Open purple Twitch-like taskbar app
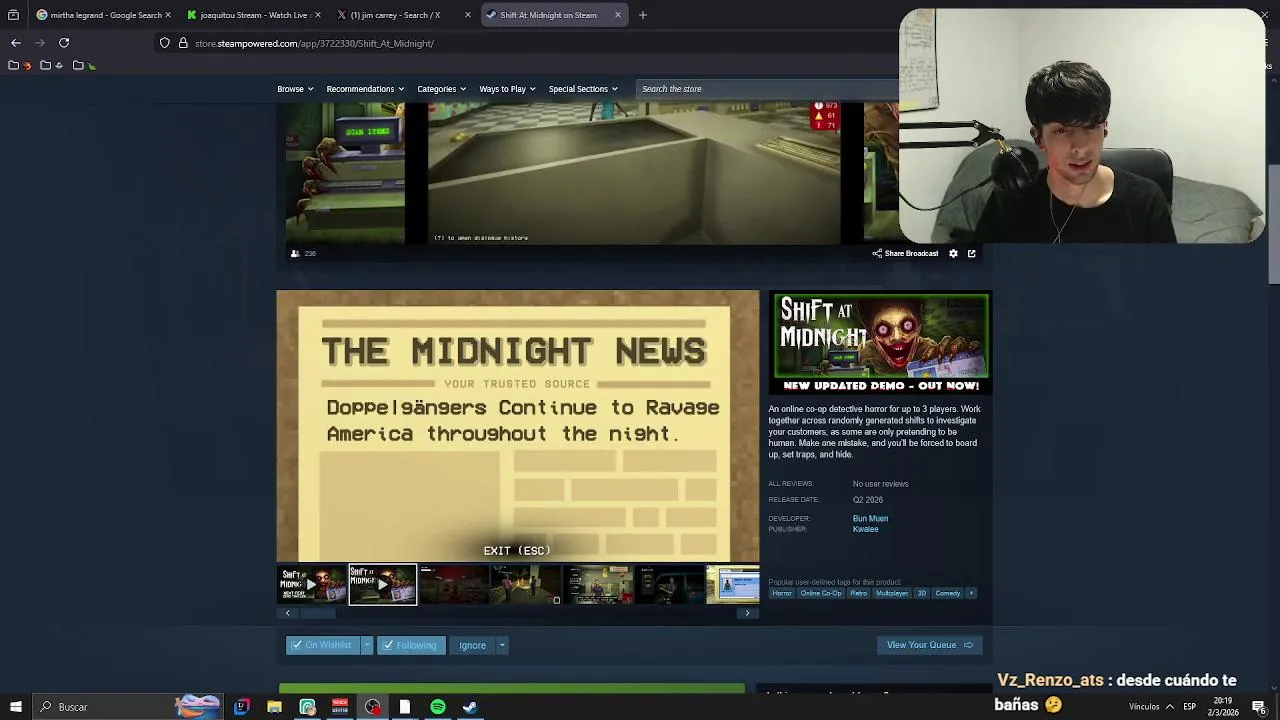Viewport: 1280px width, 720px height. 241,707
